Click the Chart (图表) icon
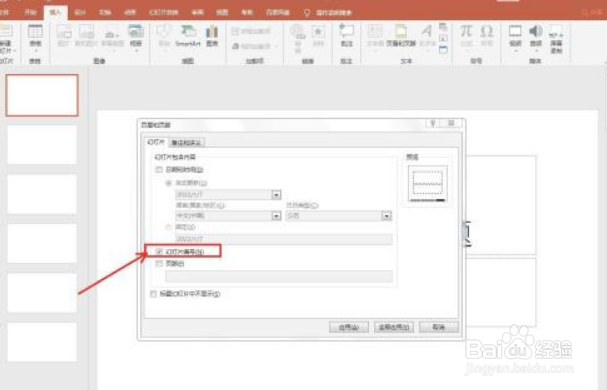The width and height of the screenshot is (607, 390). click(x=212, y=36)
